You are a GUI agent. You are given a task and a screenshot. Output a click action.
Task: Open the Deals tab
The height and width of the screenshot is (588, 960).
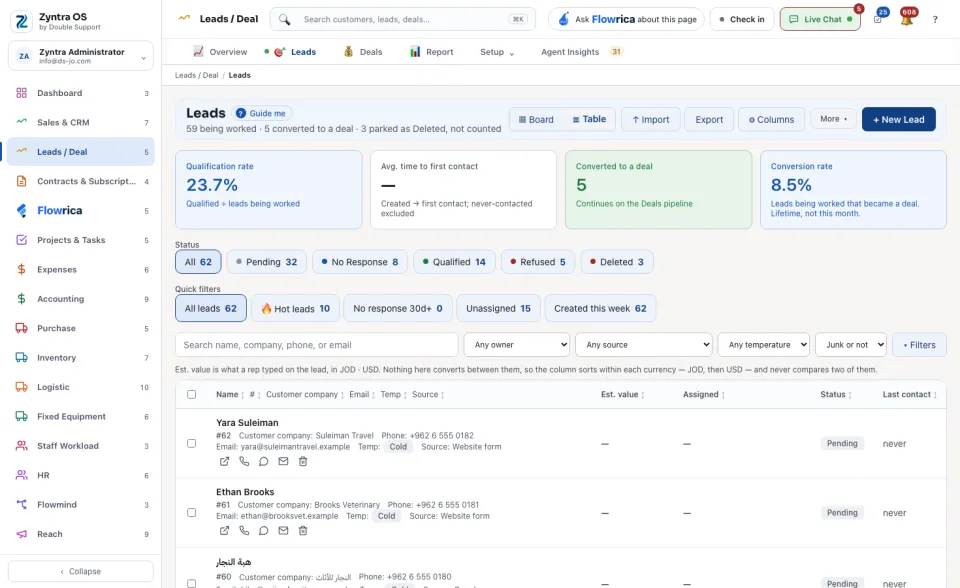363,52
